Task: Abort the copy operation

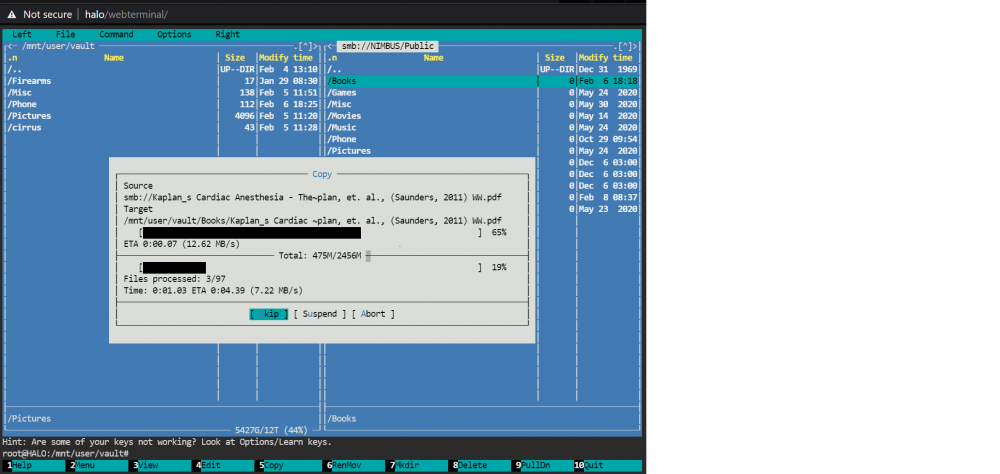Action: click(x=373, y=314)
